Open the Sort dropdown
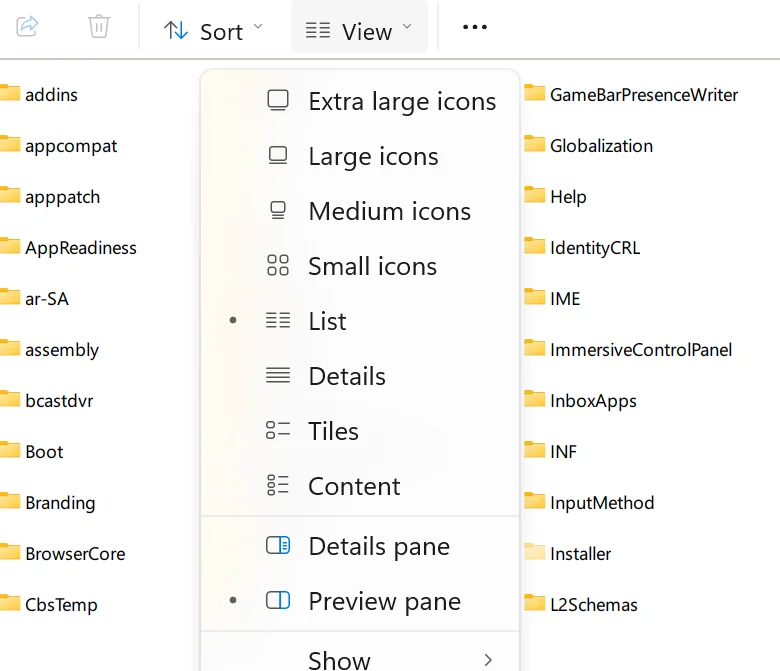This screenshot has width=780, height=671. [213, 31]
